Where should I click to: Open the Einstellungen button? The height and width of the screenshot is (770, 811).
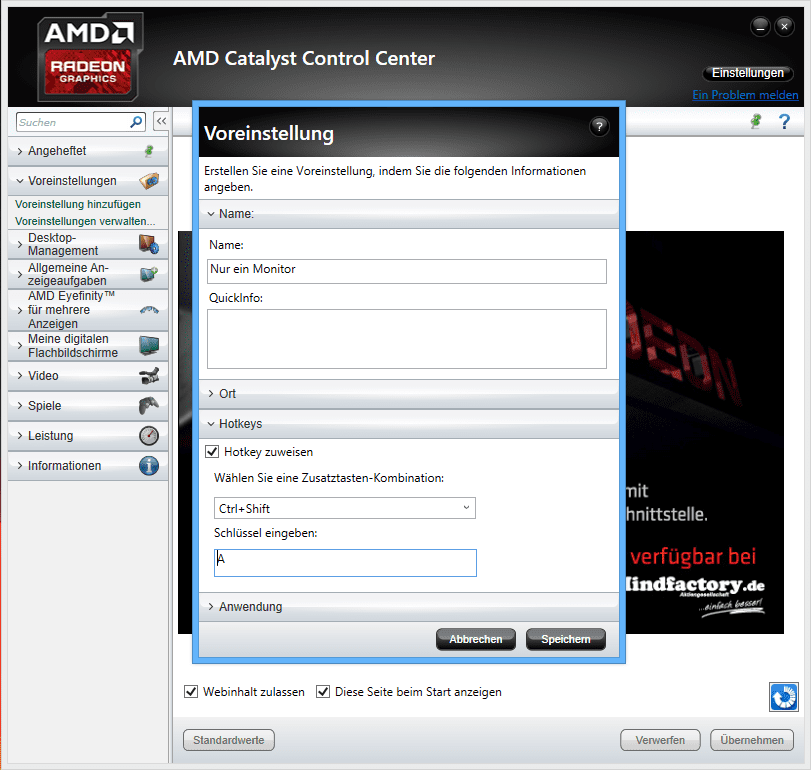coord(747,73)
